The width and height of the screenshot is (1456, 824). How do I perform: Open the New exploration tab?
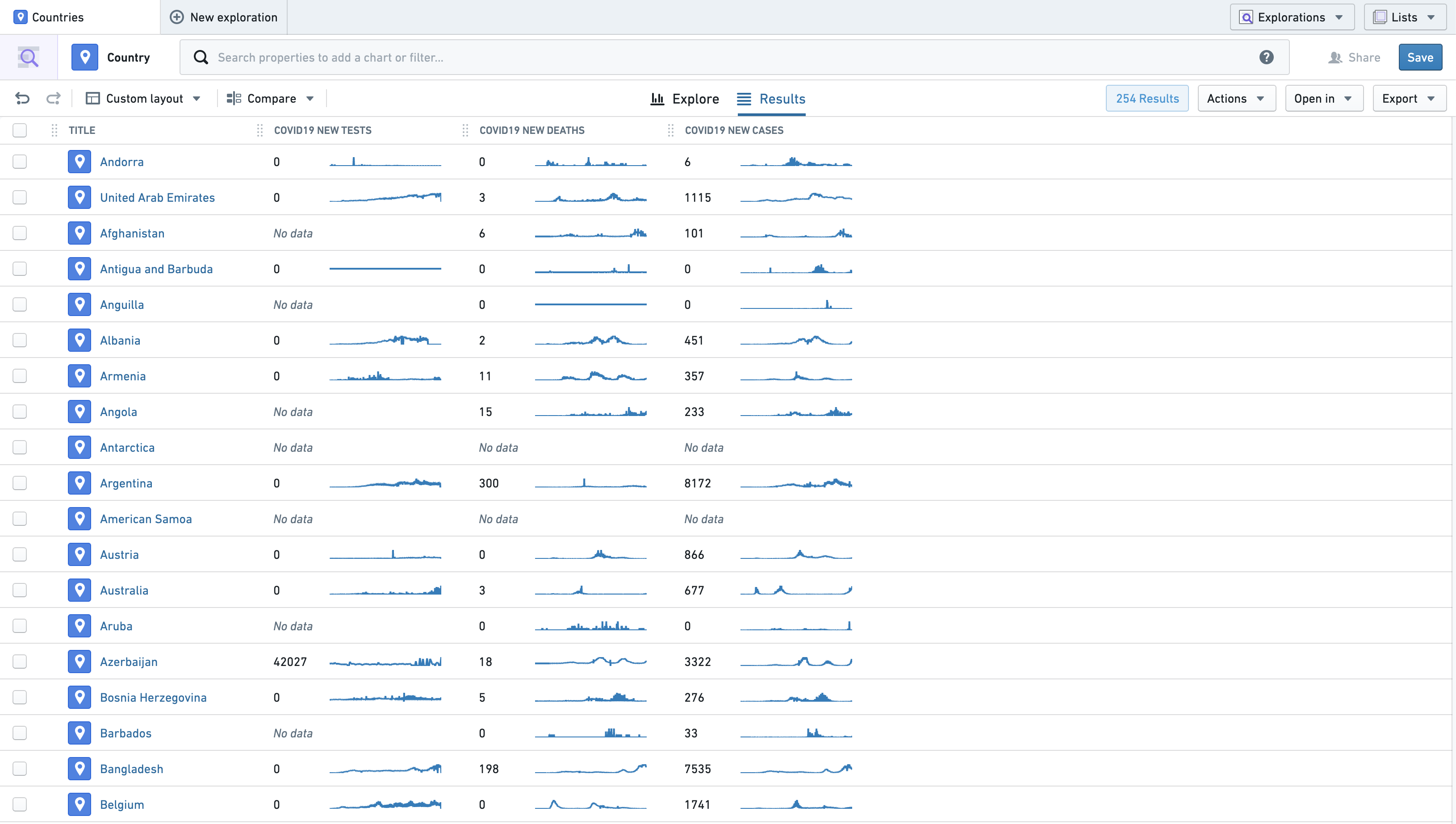[x=224, y=17]
